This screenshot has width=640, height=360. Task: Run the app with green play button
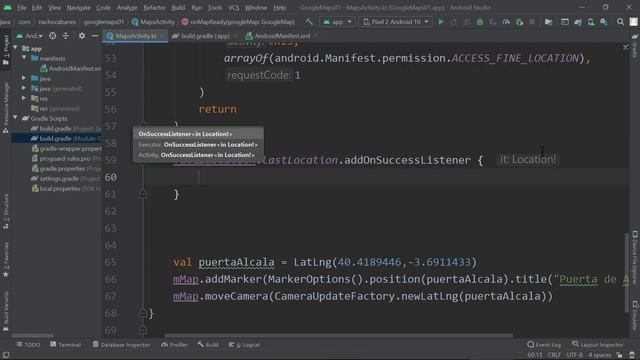(441, 22)
